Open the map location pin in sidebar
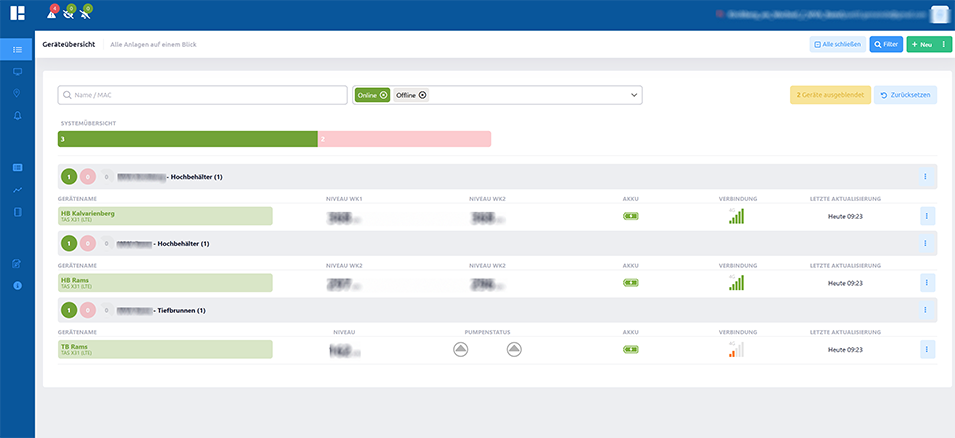This screenshot has width=955, height=438. click(17, 93)
